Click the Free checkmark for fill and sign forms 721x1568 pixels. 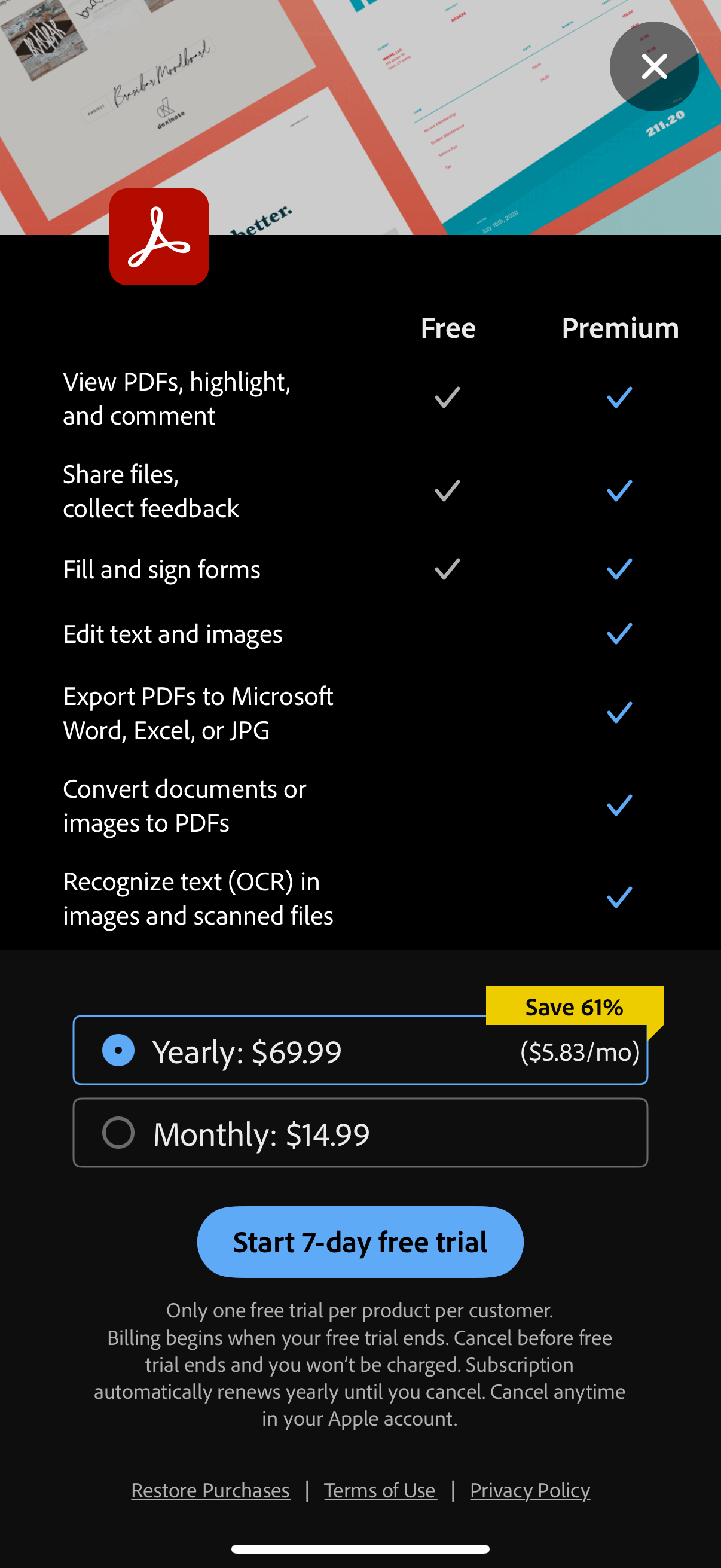tap(446, 569)
